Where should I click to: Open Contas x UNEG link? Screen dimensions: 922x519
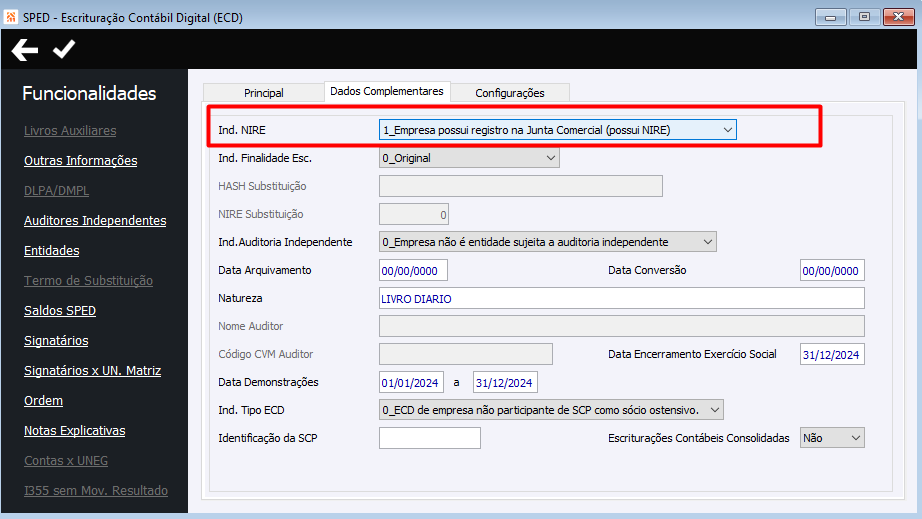[x=66, y=460]
